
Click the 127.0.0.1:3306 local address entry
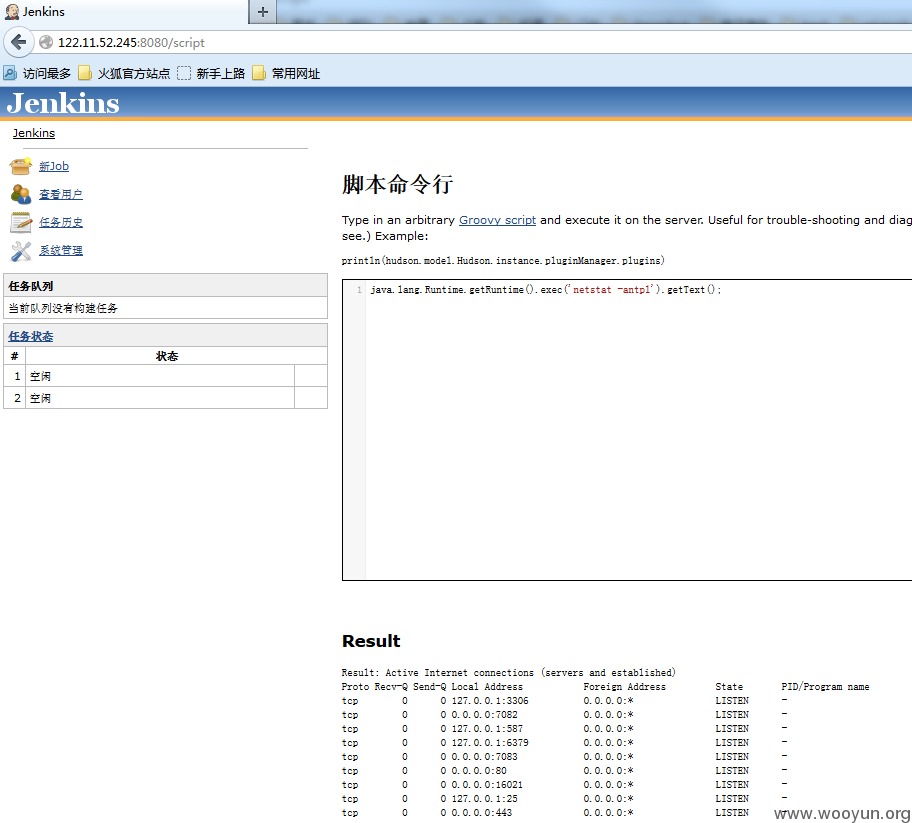(490, 701)
